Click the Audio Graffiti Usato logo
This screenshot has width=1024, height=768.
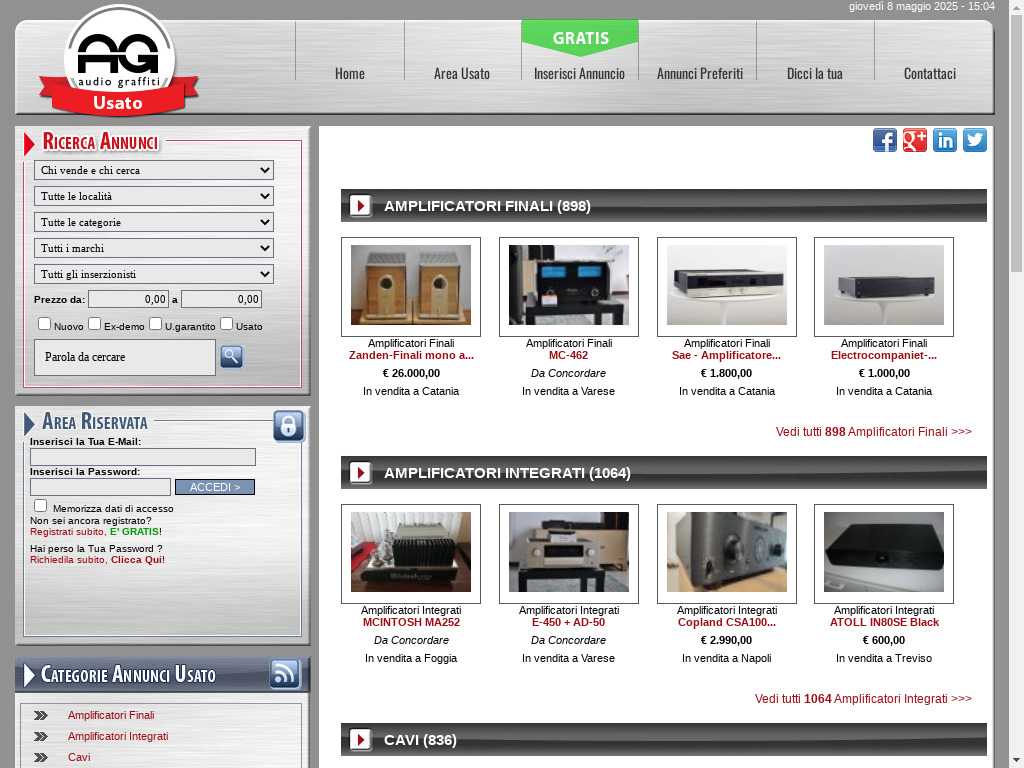119,61
